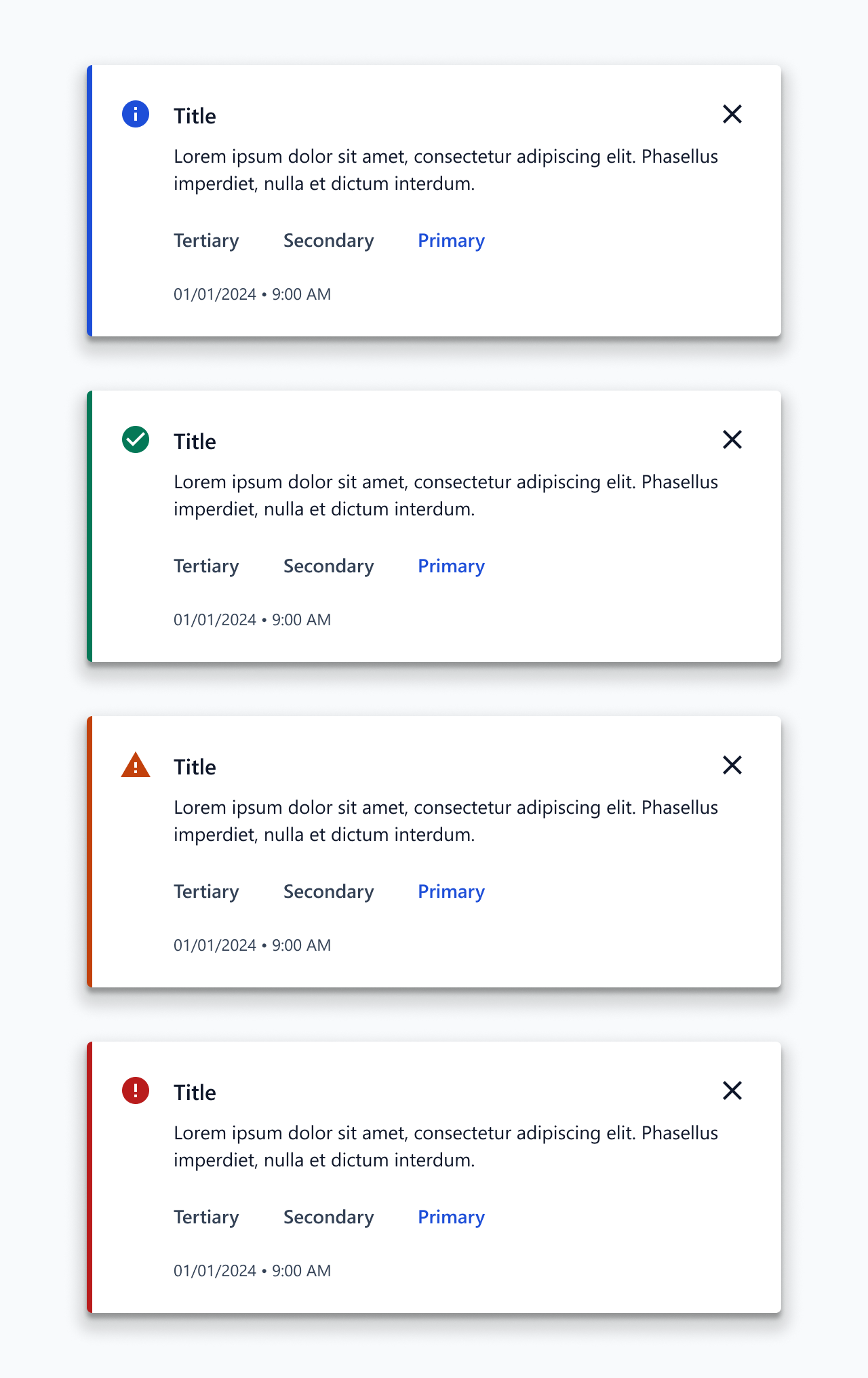
Task: Click Tertiary in the info notification
Action: 206,241
